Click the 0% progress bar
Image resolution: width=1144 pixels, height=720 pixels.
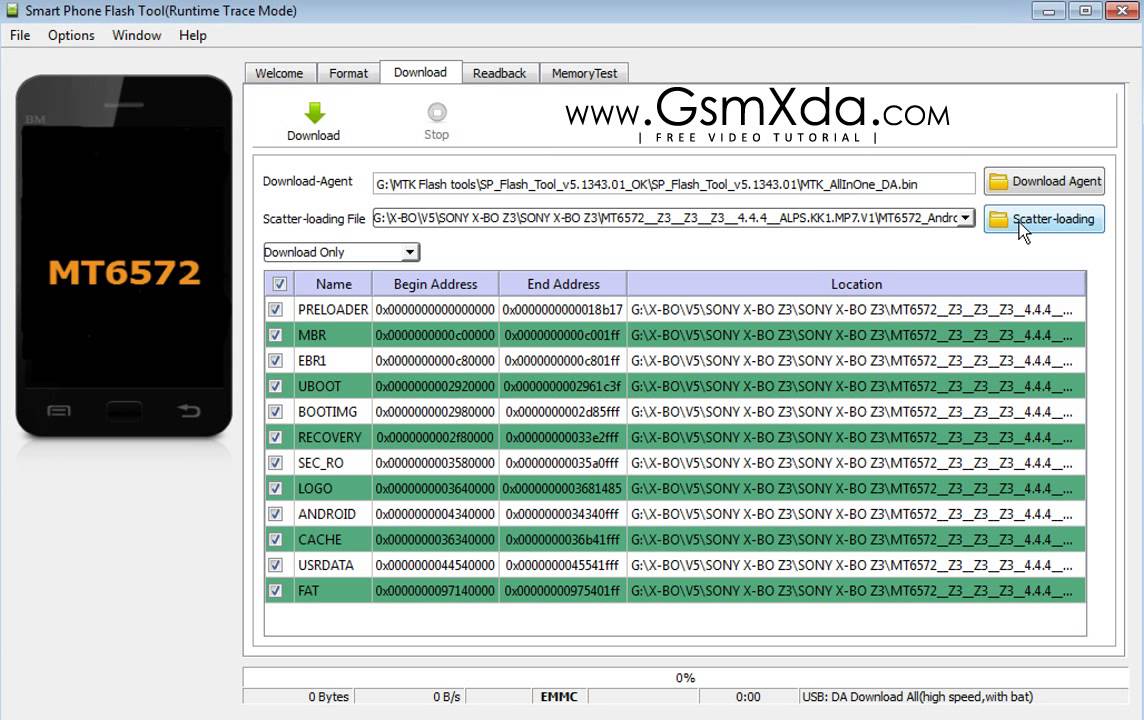pos(684,678)
